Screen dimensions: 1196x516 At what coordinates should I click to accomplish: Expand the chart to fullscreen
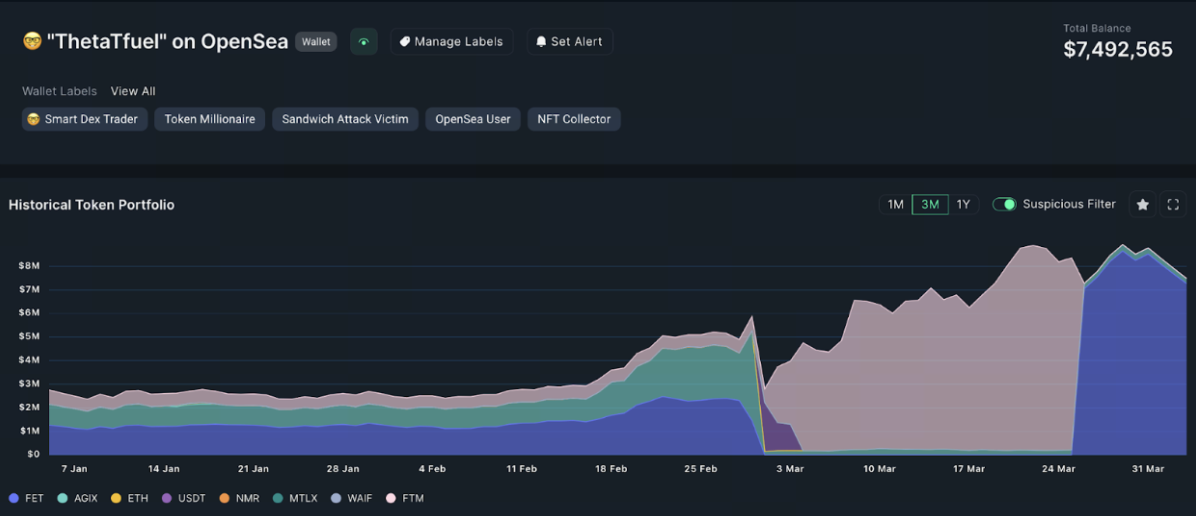(1173, 204)
